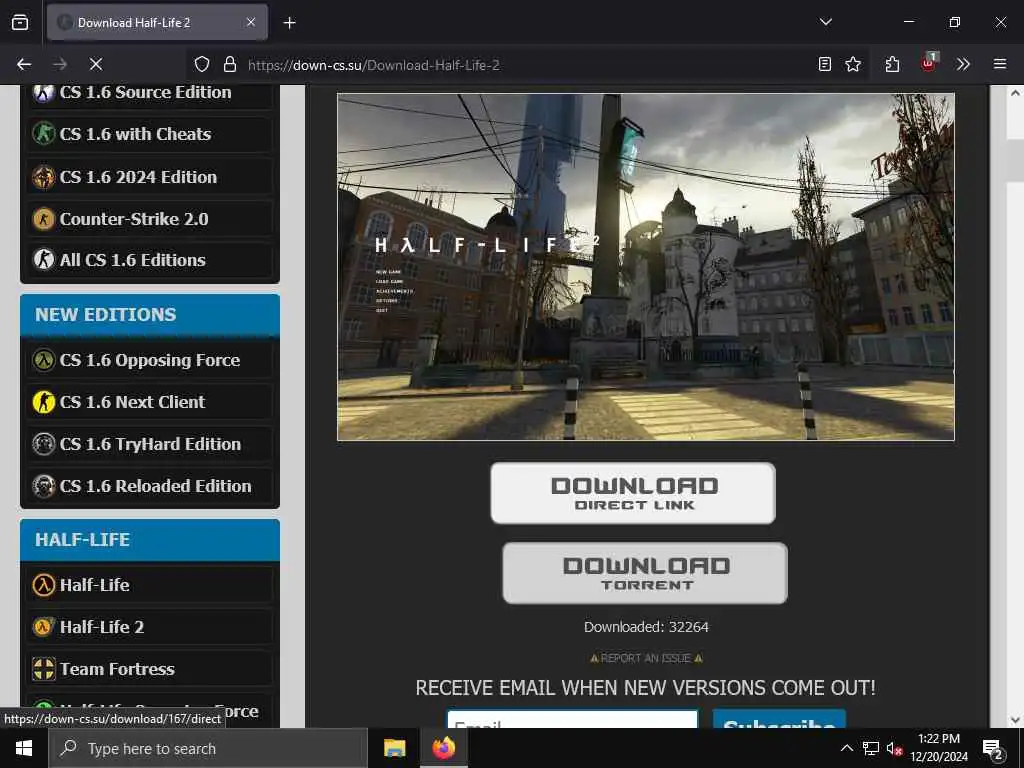Open the extensions puzzle piece menu

pos(892,64)
